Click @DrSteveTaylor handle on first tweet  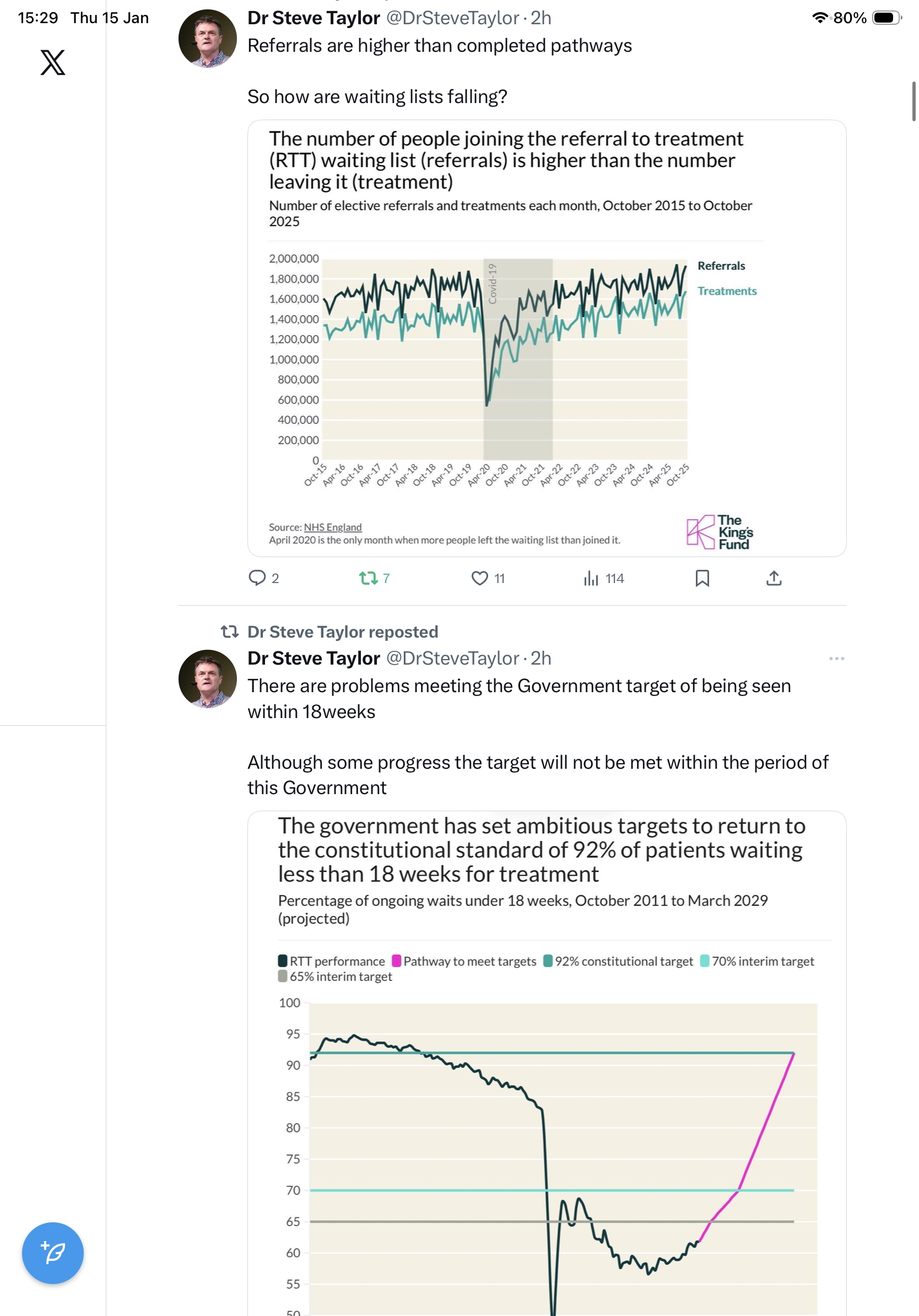[x=452, y=18]
